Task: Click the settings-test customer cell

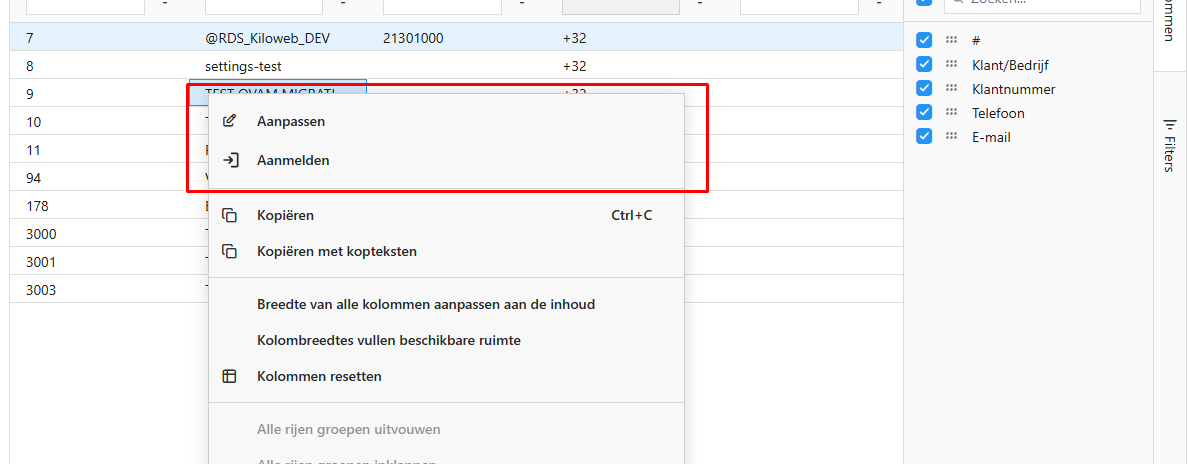Action: pyautogui.click(x=243, y=66)
